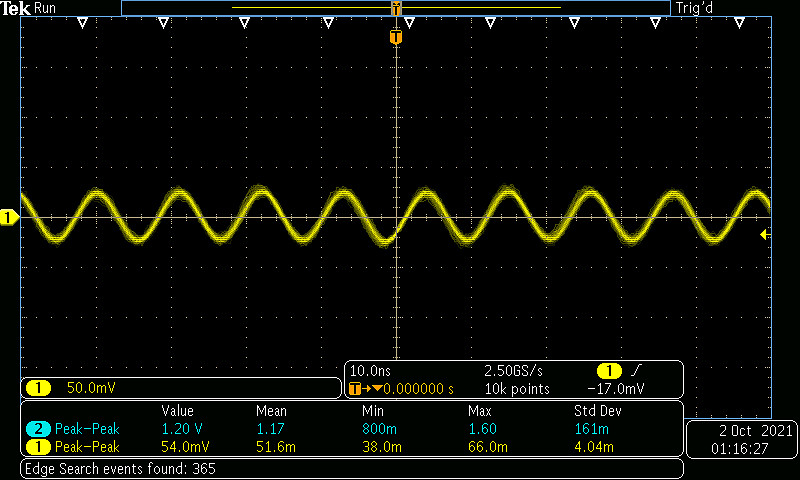The image size is (800, 480).
Task: Click the 1.17 channel 2 mean
Action: pyautogui.click(x=270, y=428)
